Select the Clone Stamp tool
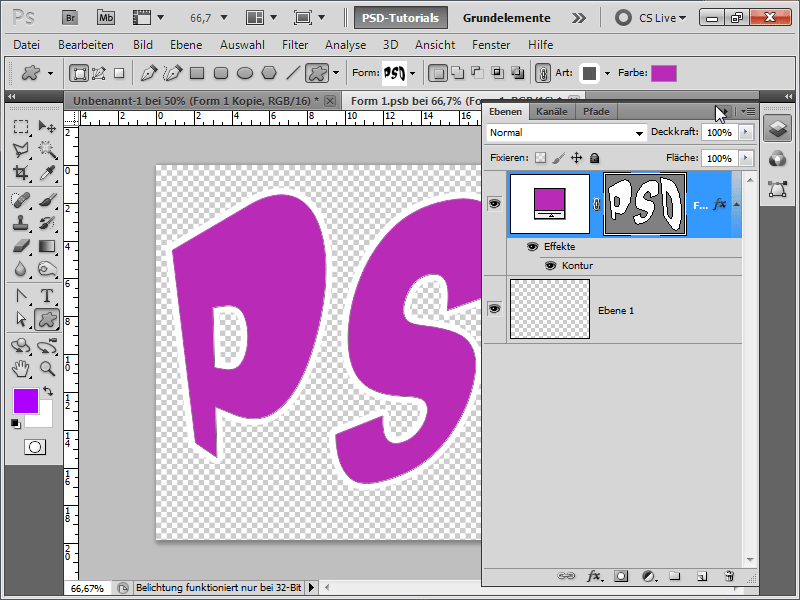Image resolution: width=800 pixels, height=600 pixels. 20,223
